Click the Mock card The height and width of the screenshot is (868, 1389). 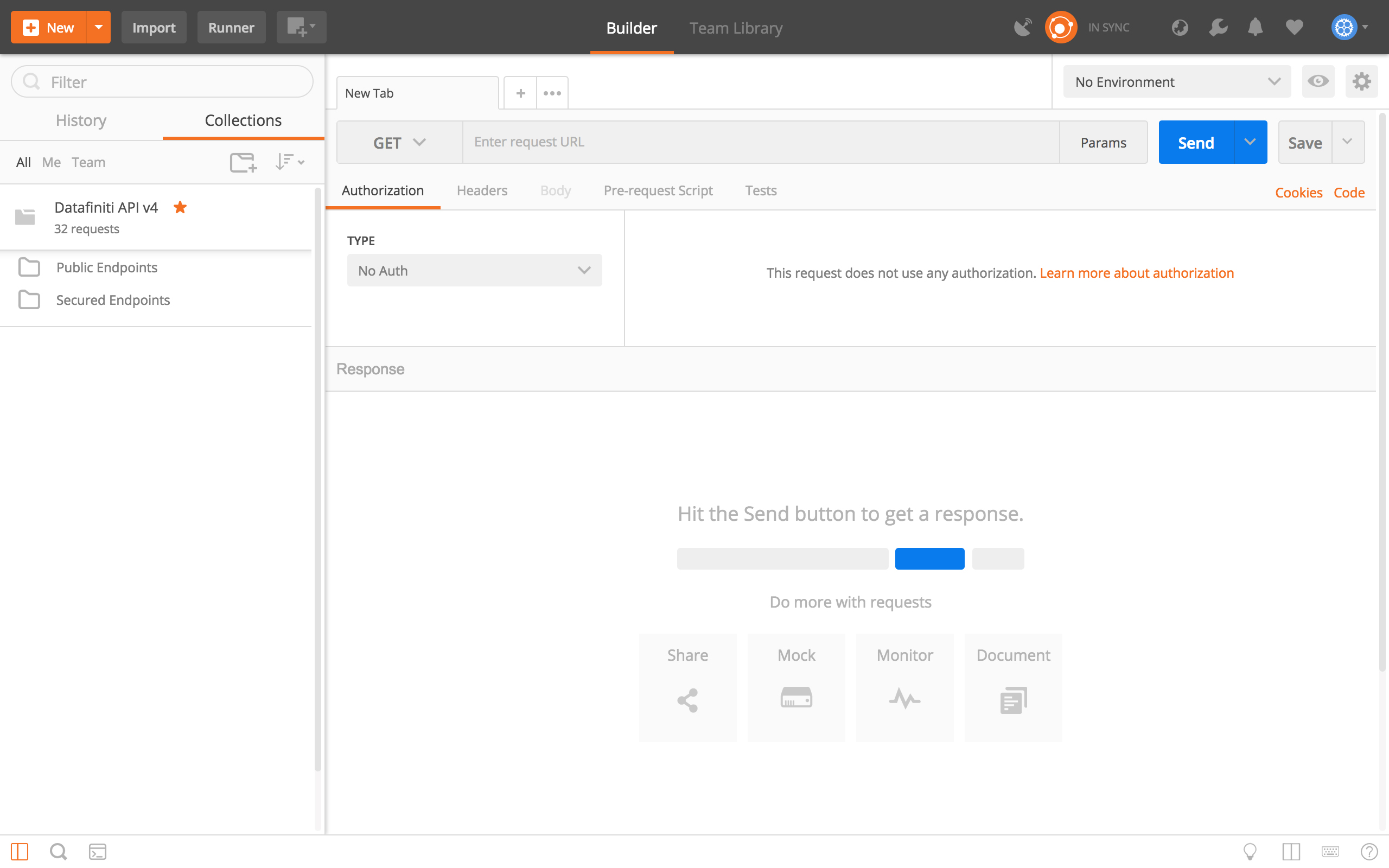click(x=796, y=688)
